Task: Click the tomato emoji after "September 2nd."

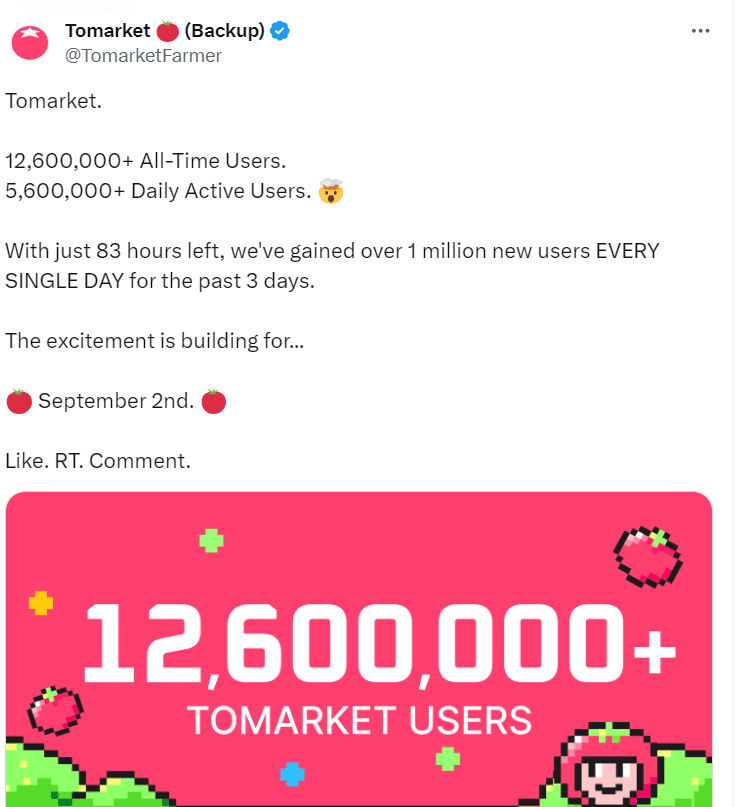Action: click(213, 401)
